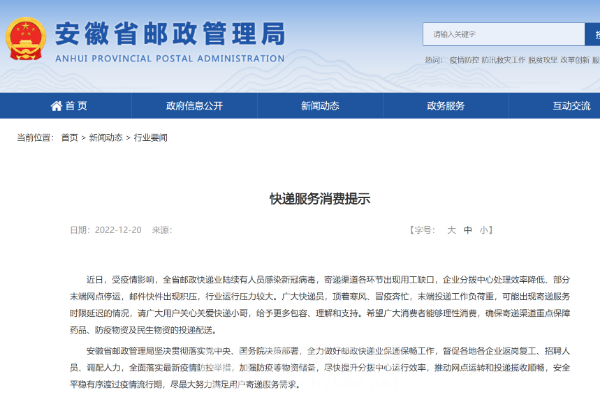Set font size to 小 (small)
This screenshot has width=600, height=397.
[484, 230]
